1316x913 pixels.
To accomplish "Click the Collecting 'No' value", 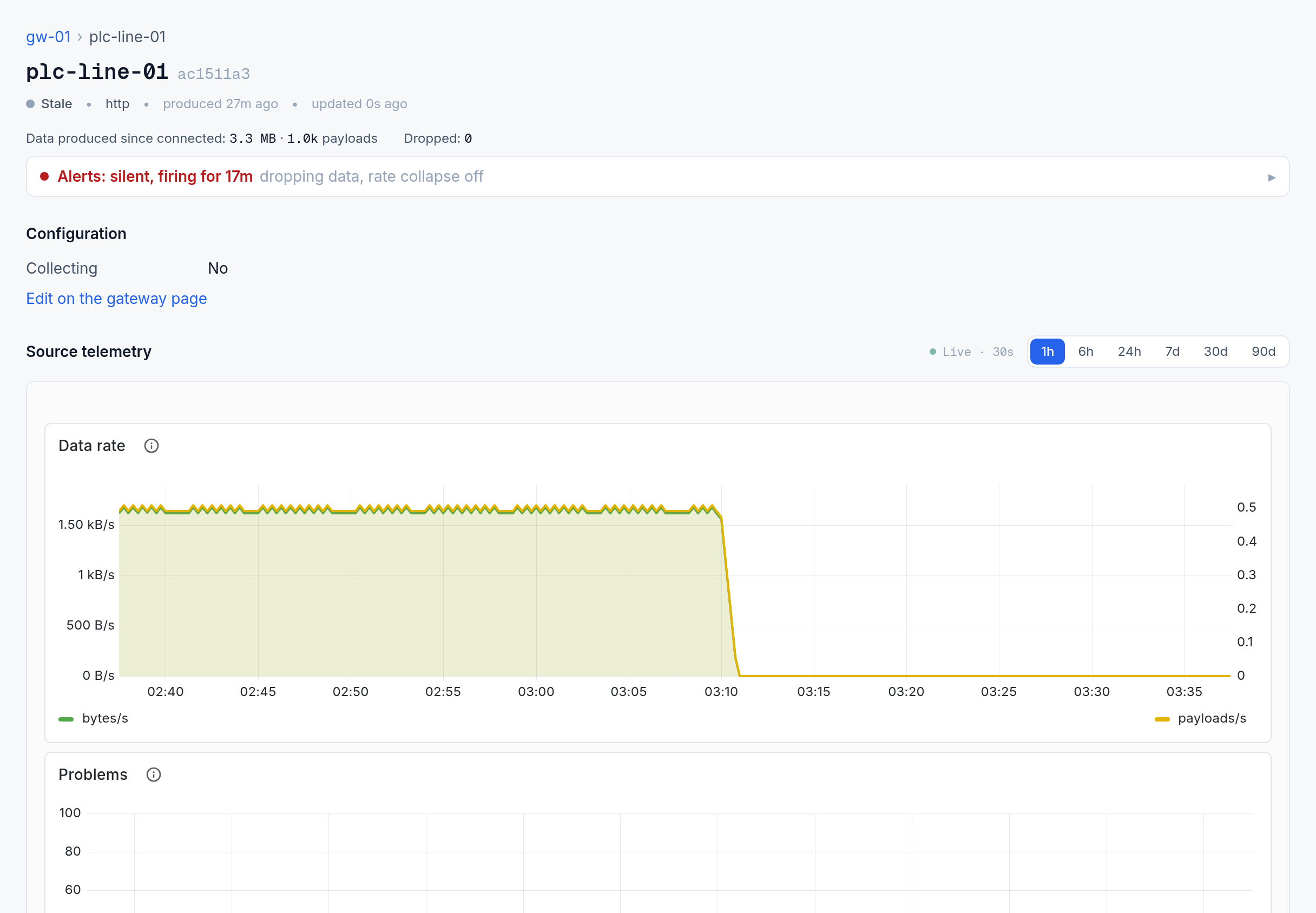I will (x=218, y=268).
